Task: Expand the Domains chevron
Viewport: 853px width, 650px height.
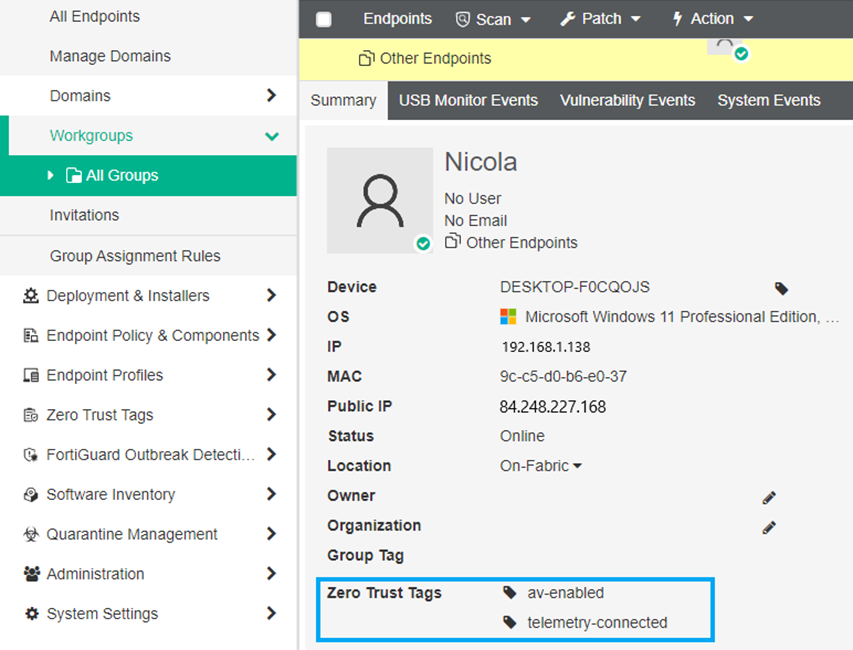Action: (271, 95)
